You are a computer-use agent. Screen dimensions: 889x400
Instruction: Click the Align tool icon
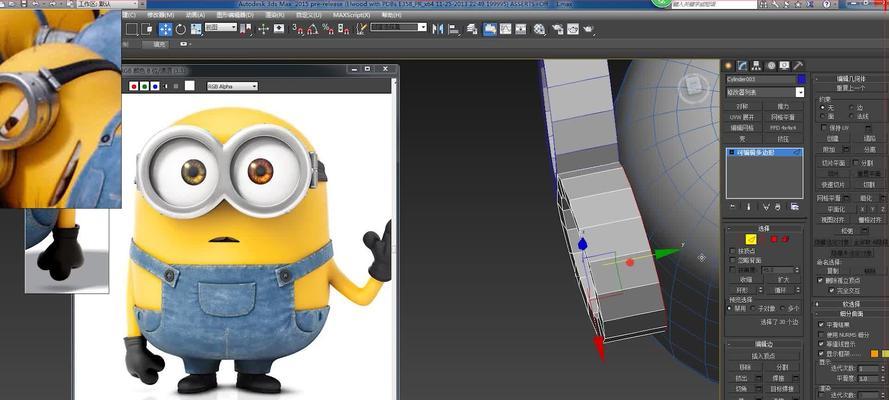click(454, 29)
